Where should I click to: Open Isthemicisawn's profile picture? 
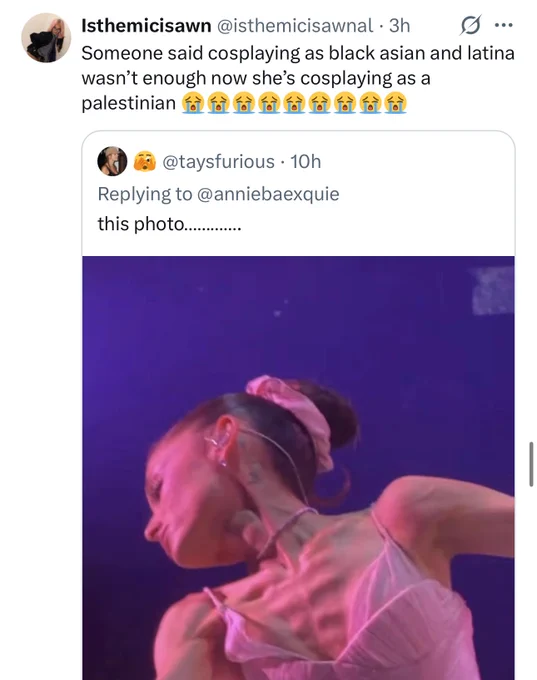[x=46, y=37]
